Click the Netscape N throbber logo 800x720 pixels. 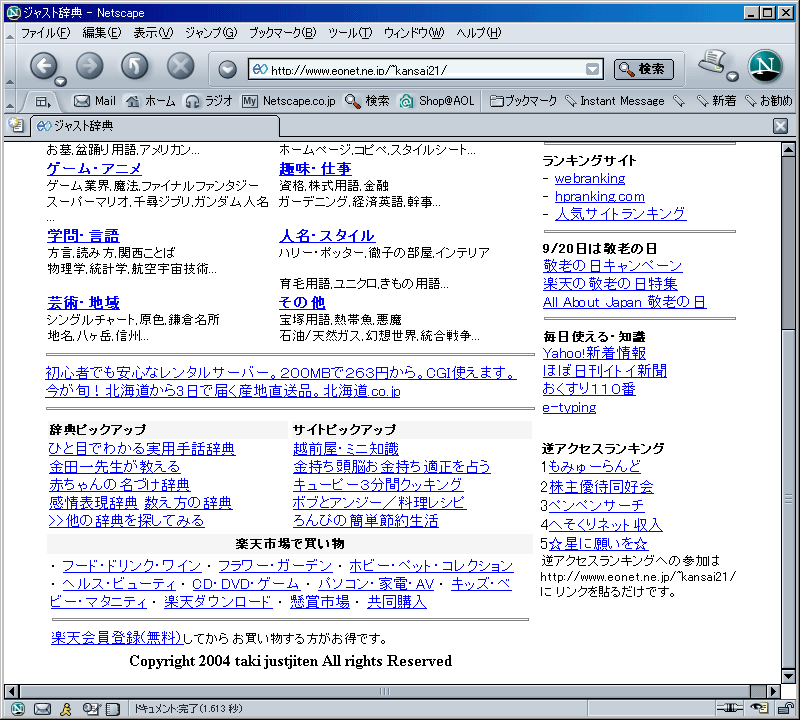click(765, 66)
